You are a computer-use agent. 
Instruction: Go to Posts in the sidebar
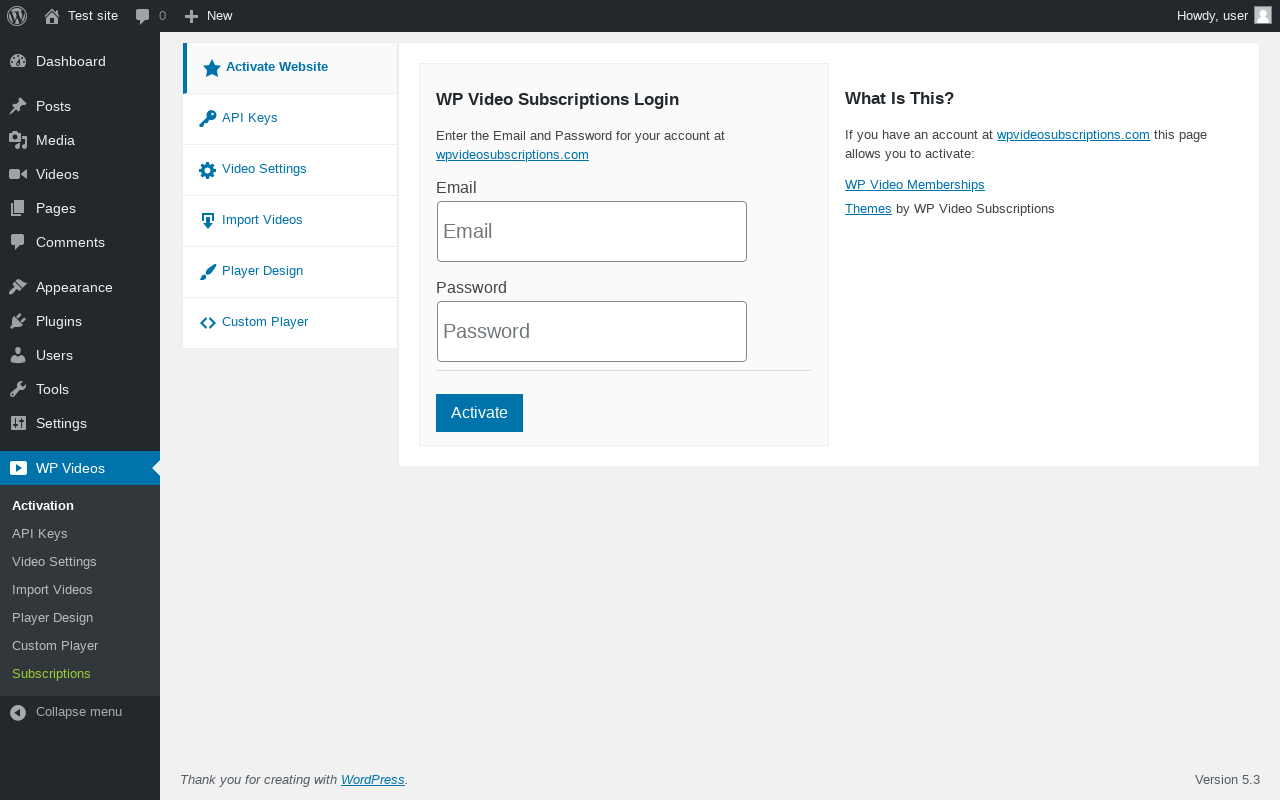coord(80,106)
